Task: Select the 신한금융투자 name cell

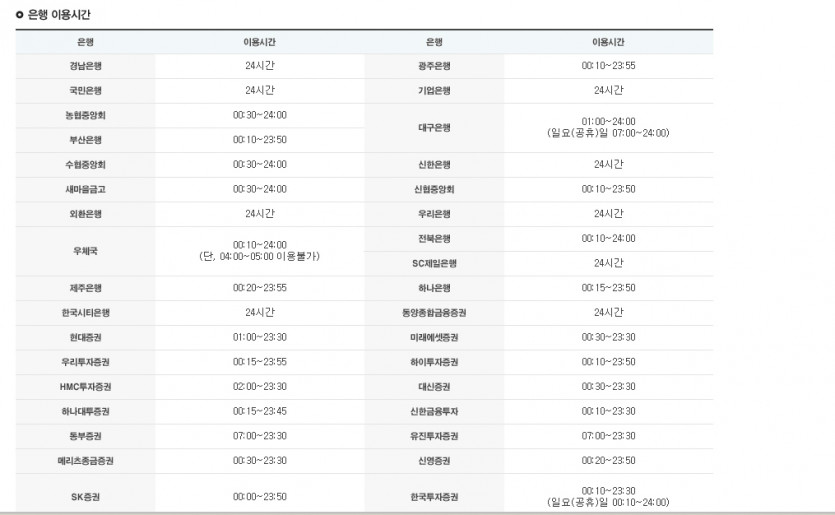Action: point(434,412)
